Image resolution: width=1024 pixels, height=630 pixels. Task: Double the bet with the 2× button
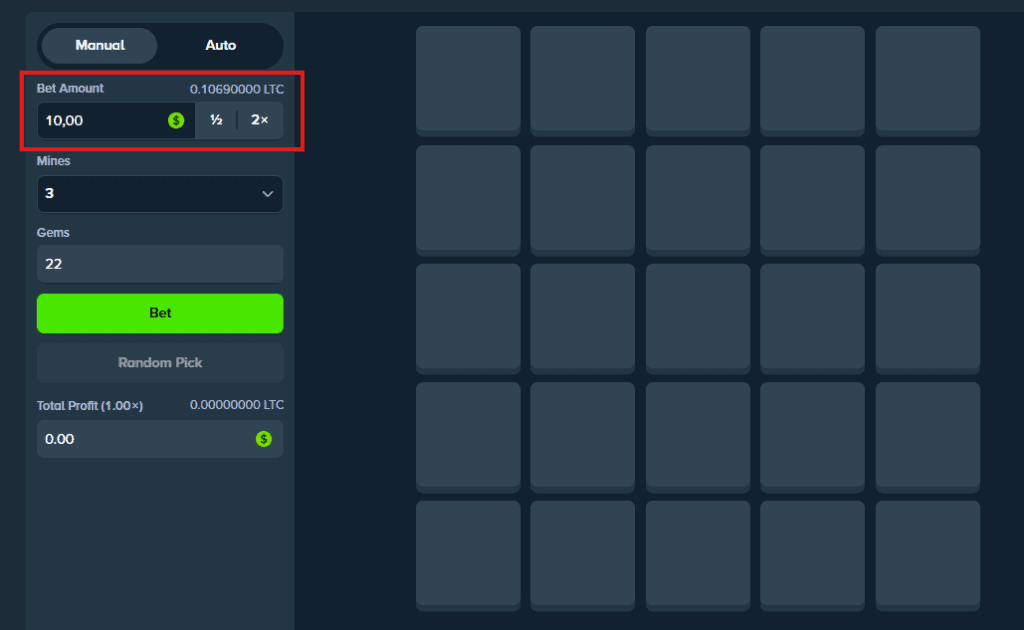point(259,120)
